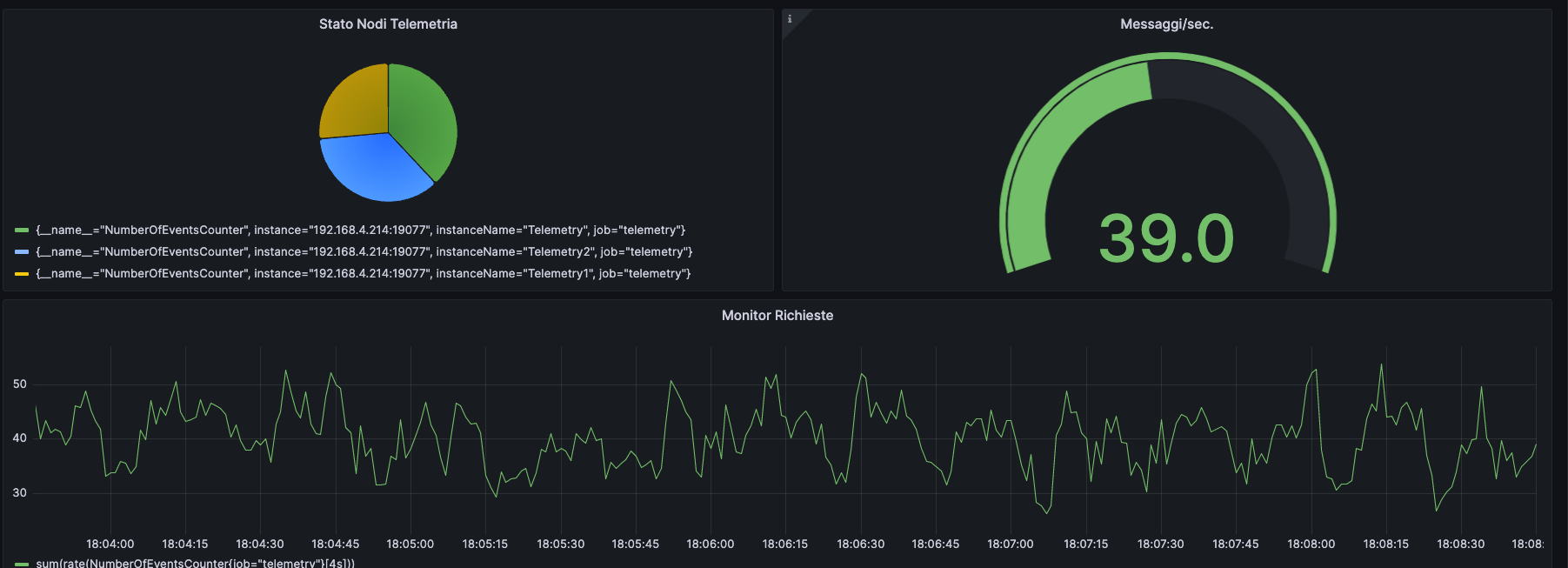Click the green swatch beside the sum(rate) legend
This screenshot has height=568, width=1568.
click(x=22, y=564)
